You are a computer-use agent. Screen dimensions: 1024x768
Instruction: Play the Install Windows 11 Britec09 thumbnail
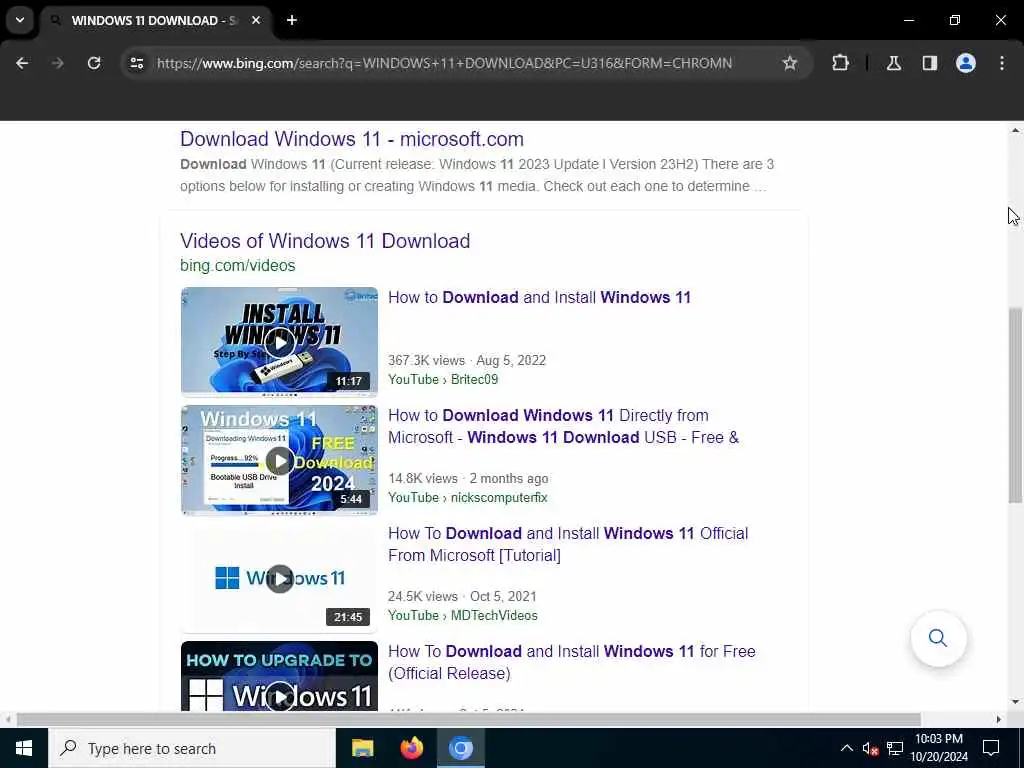click(x=279, y=342)
